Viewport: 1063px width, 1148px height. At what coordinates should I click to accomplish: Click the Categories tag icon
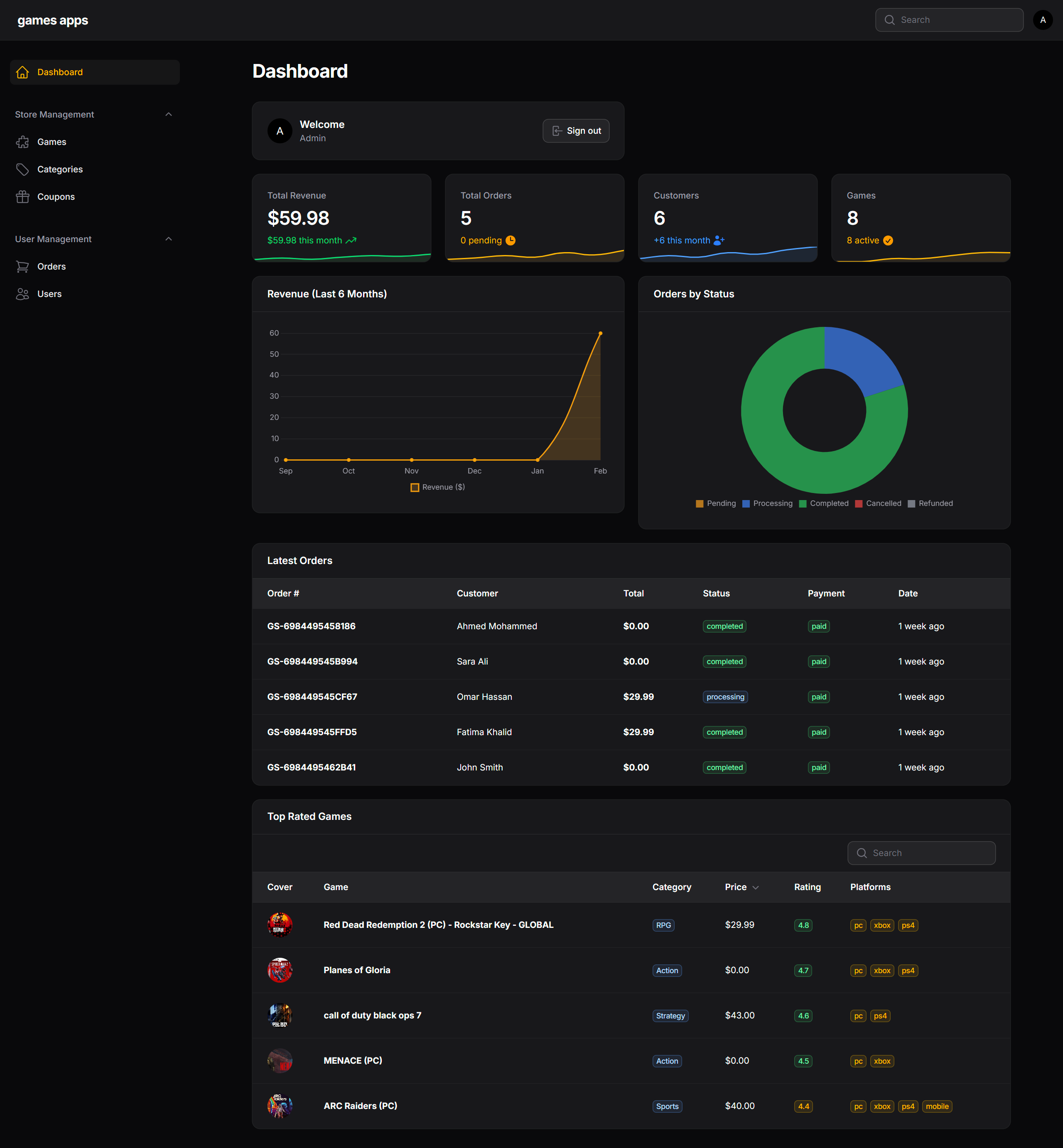coord(22,169)
